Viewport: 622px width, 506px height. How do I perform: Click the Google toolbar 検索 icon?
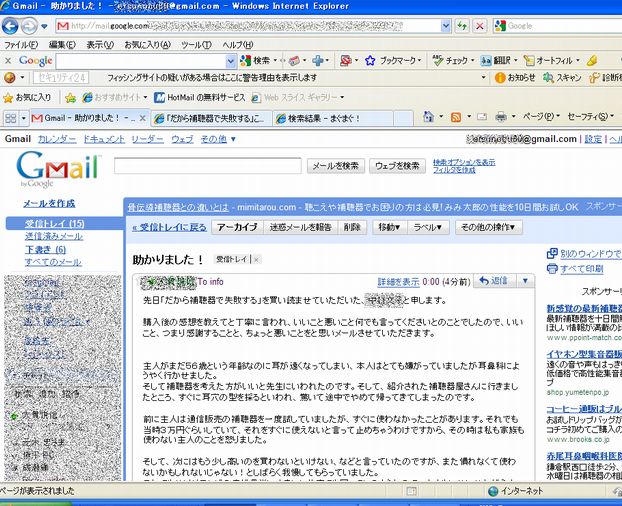click(x=246, y=61)
